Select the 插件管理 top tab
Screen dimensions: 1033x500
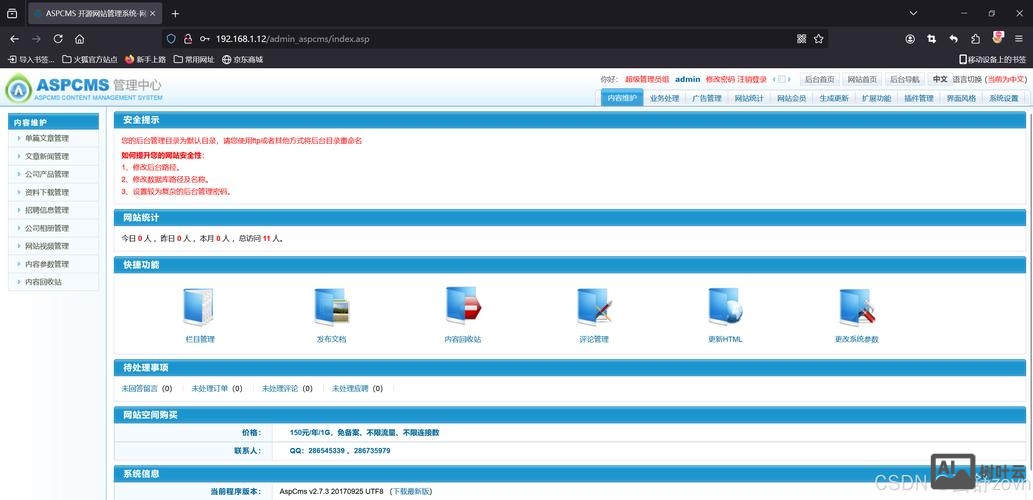click(919, 98)
